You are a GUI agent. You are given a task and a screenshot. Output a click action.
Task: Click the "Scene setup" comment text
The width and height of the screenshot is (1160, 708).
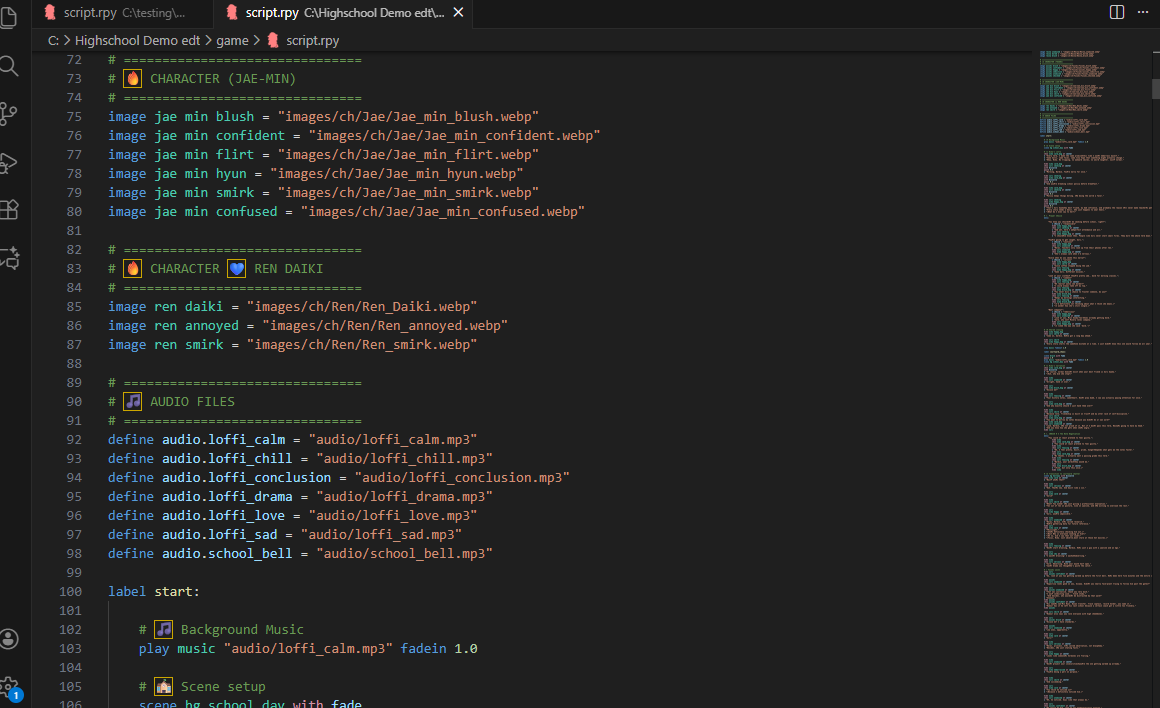pos(223,687)
